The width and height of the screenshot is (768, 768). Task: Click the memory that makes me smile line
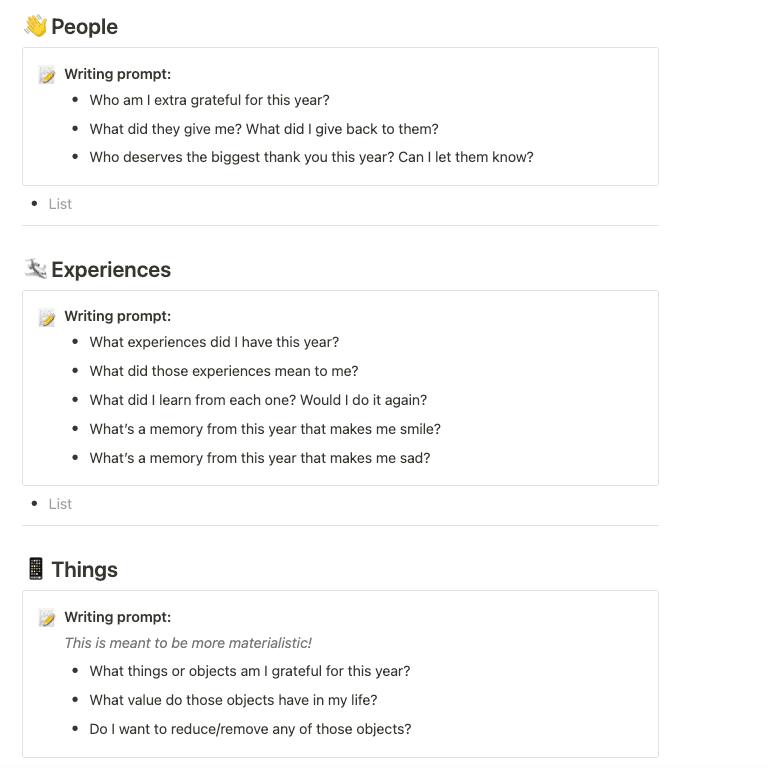[265, 429]
